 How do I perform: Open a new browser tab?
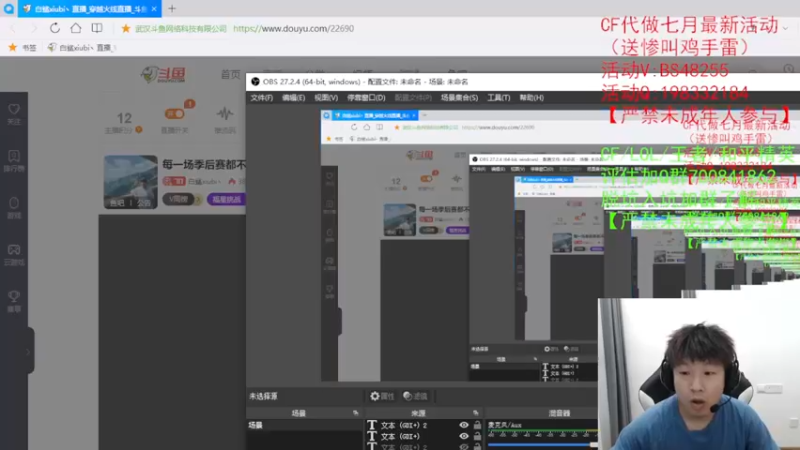pos(172,8)
